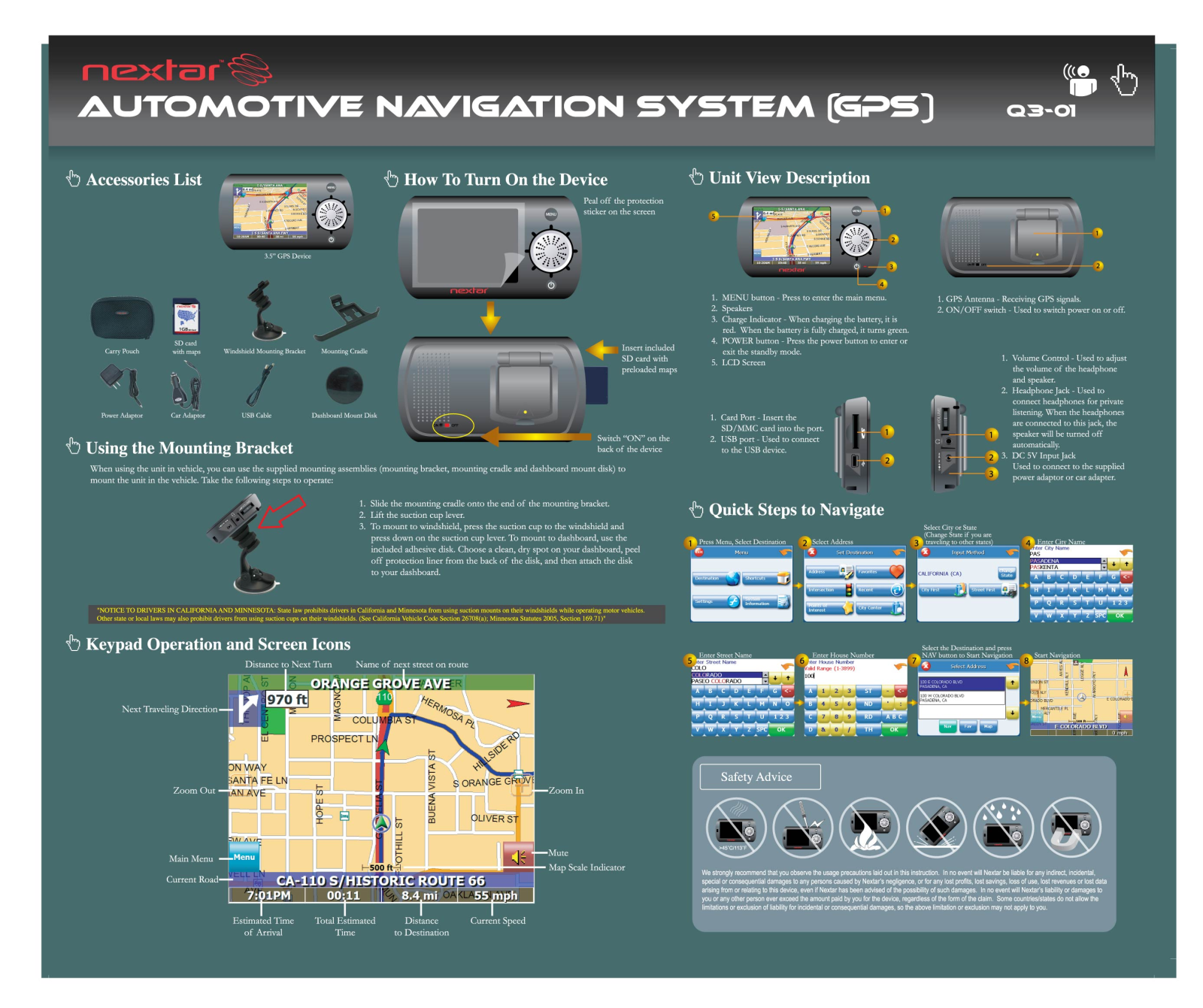
Task: Open System Information in the Menu screen
Action: [766, 601]
